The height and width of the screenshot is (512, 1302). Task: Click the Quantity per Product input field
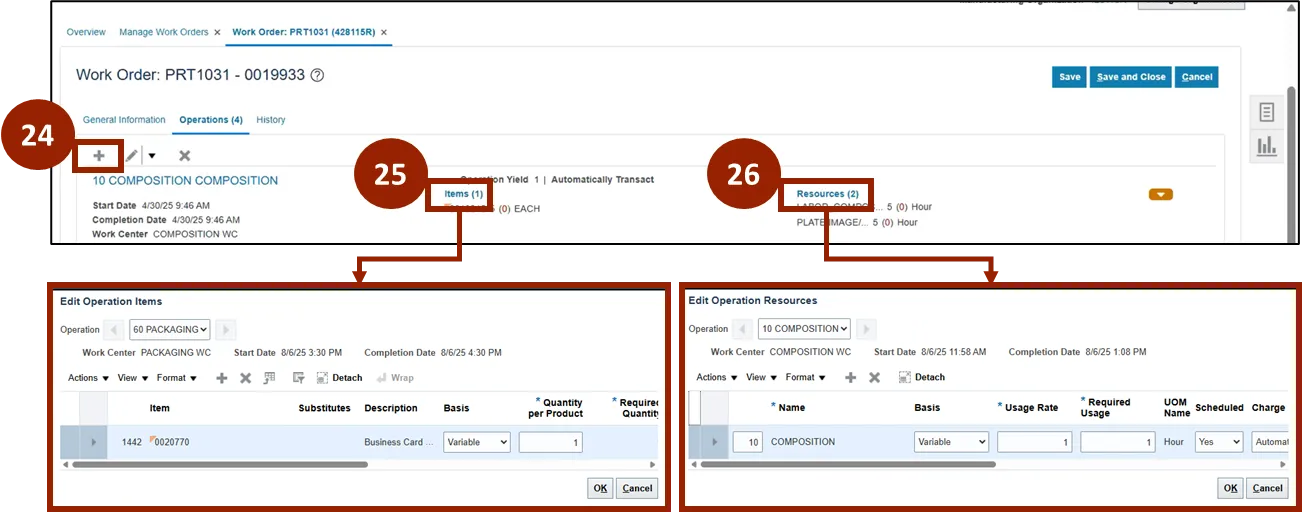(550, 442)
